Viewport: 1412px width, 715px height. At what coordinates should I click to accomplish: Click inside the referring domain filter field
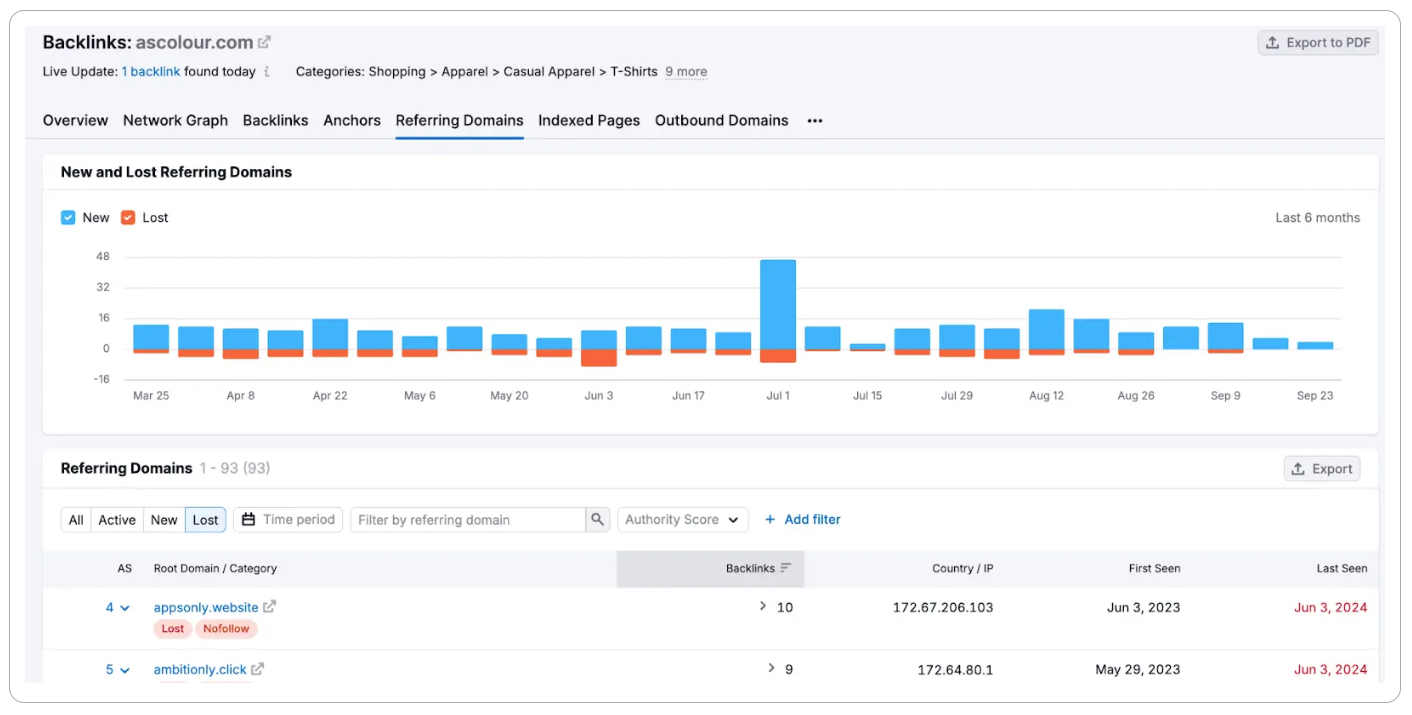[x=470, y=519]
